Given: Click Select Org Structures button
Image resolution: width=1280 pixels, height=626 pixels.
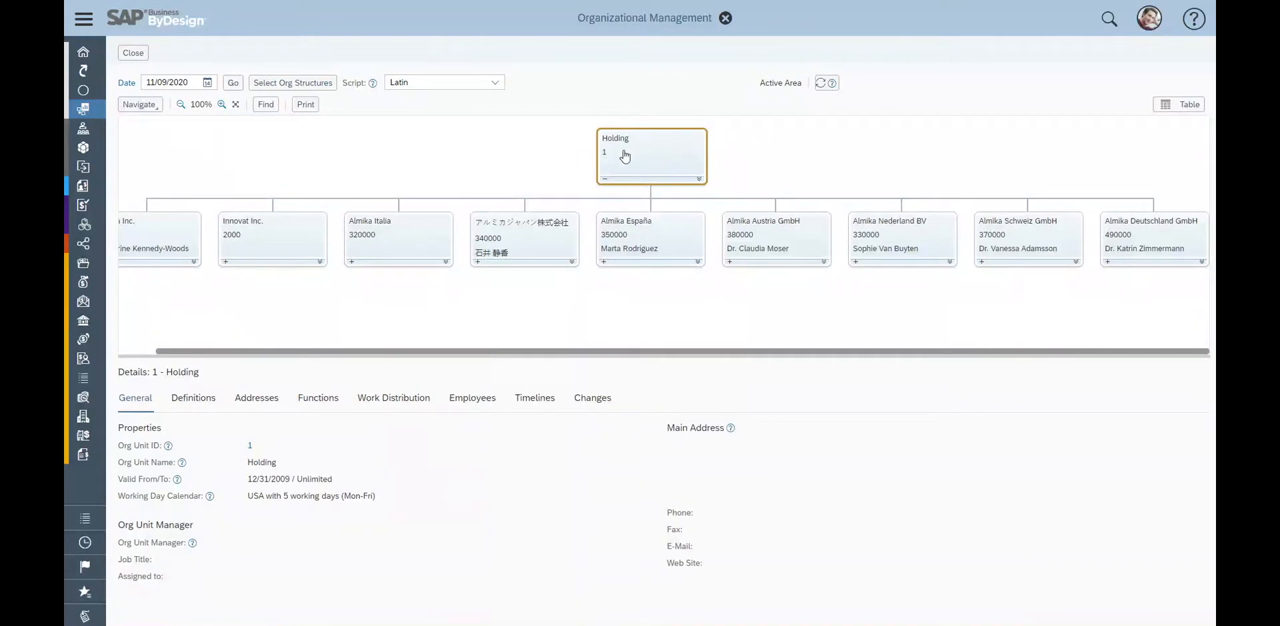Looking at the screenshot, I should click(293, 83).
